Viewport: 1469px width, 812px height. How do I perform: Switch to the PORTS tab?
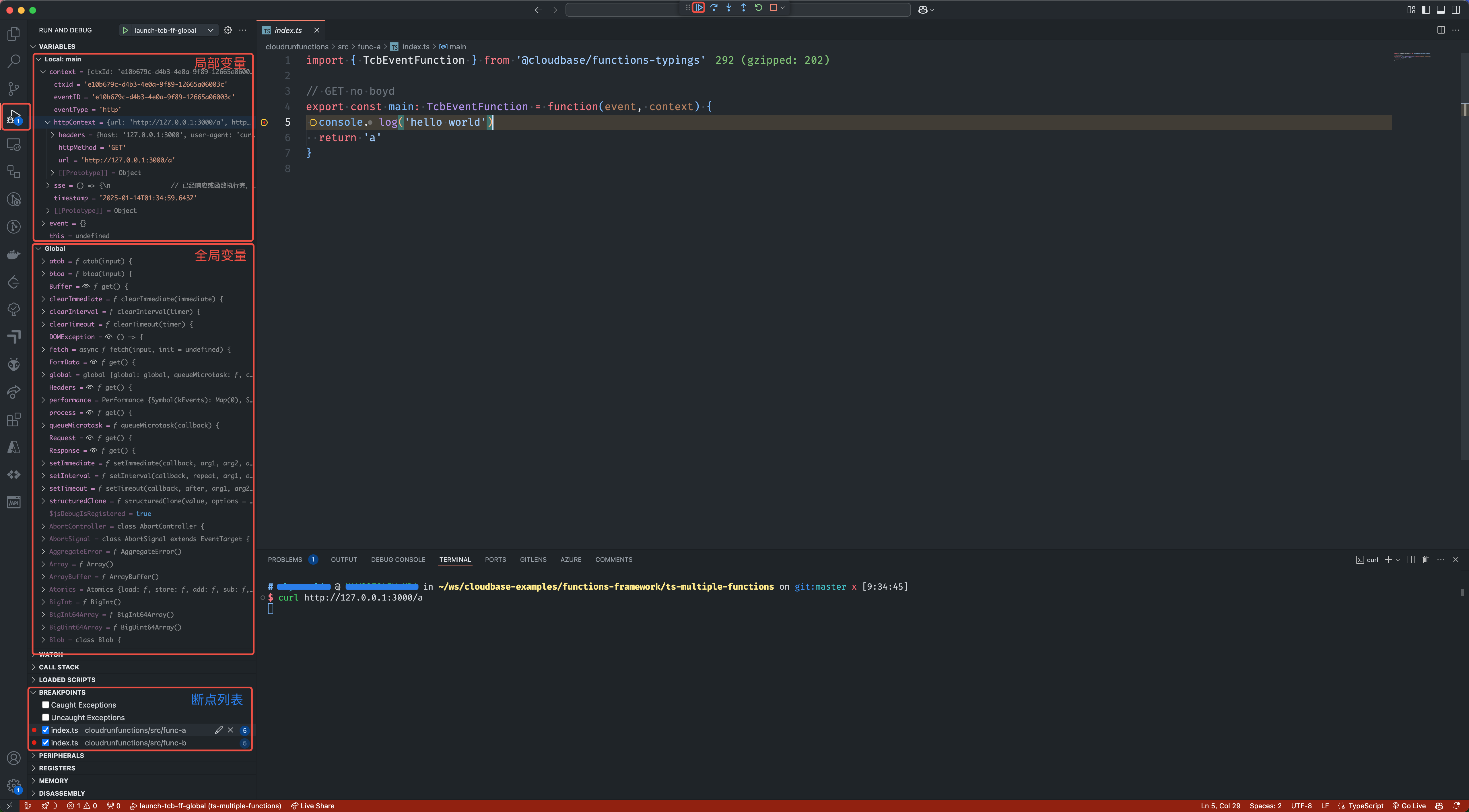pyautogui.click(x=495, y=560)
